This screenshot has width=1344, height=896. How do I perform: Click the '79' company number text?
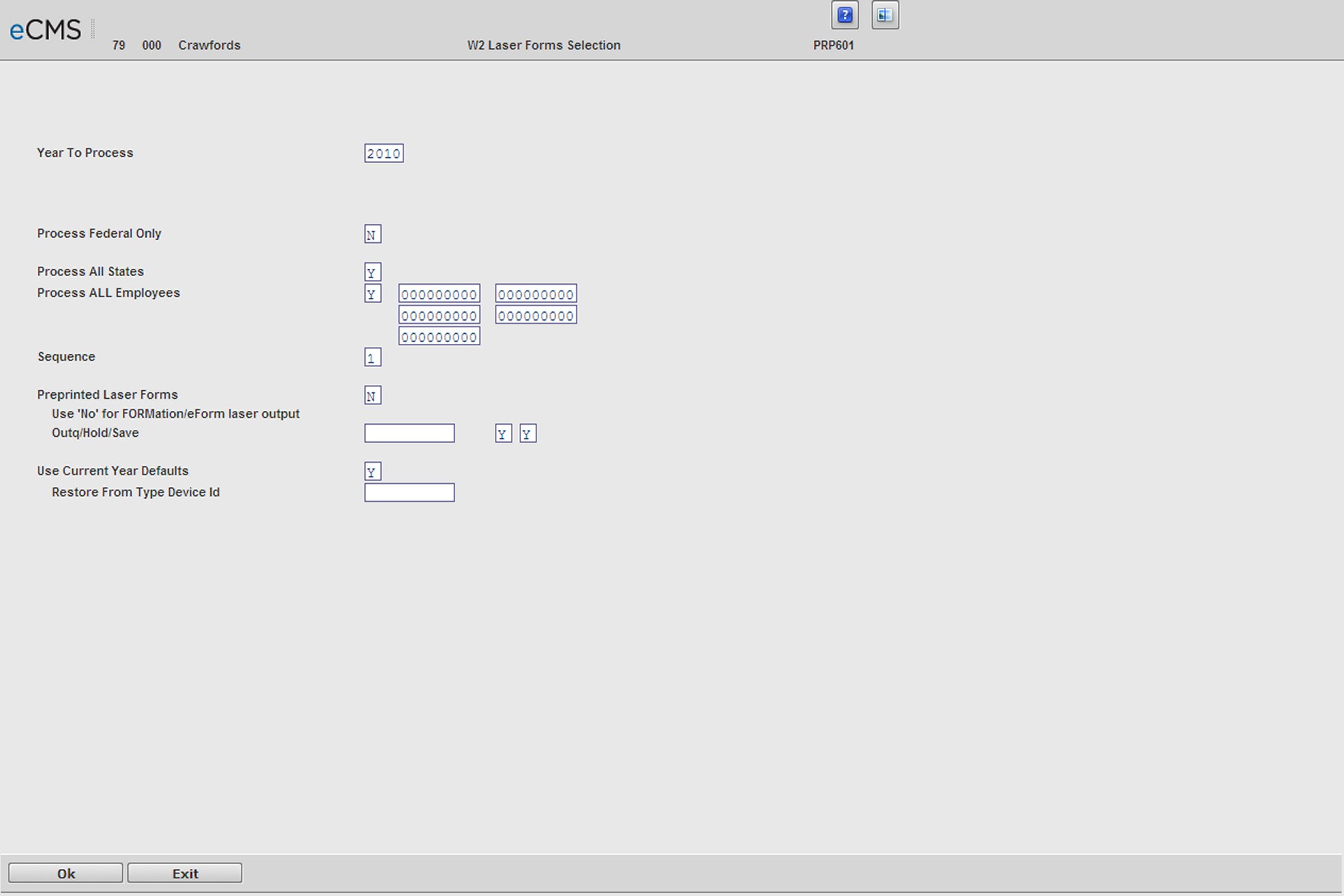tap(119, 45)
